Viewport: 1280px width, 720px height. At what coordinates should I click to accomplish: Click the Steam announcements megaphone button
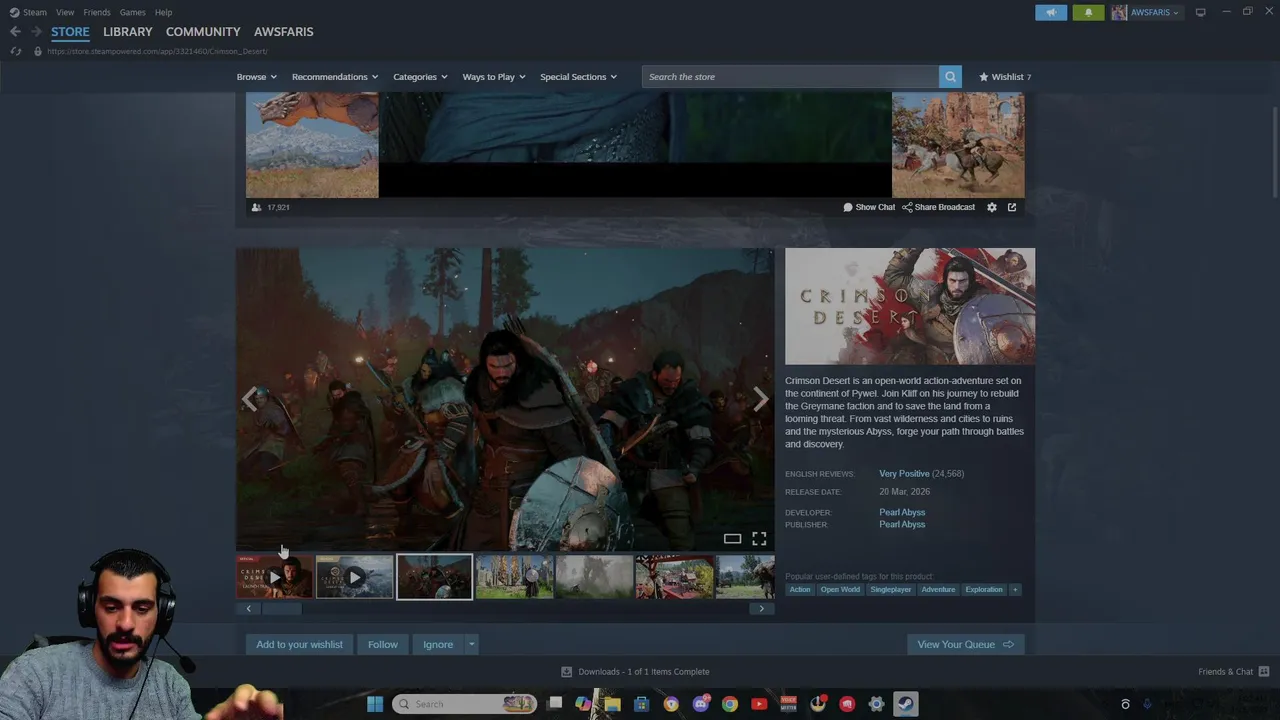[1051, 12]
